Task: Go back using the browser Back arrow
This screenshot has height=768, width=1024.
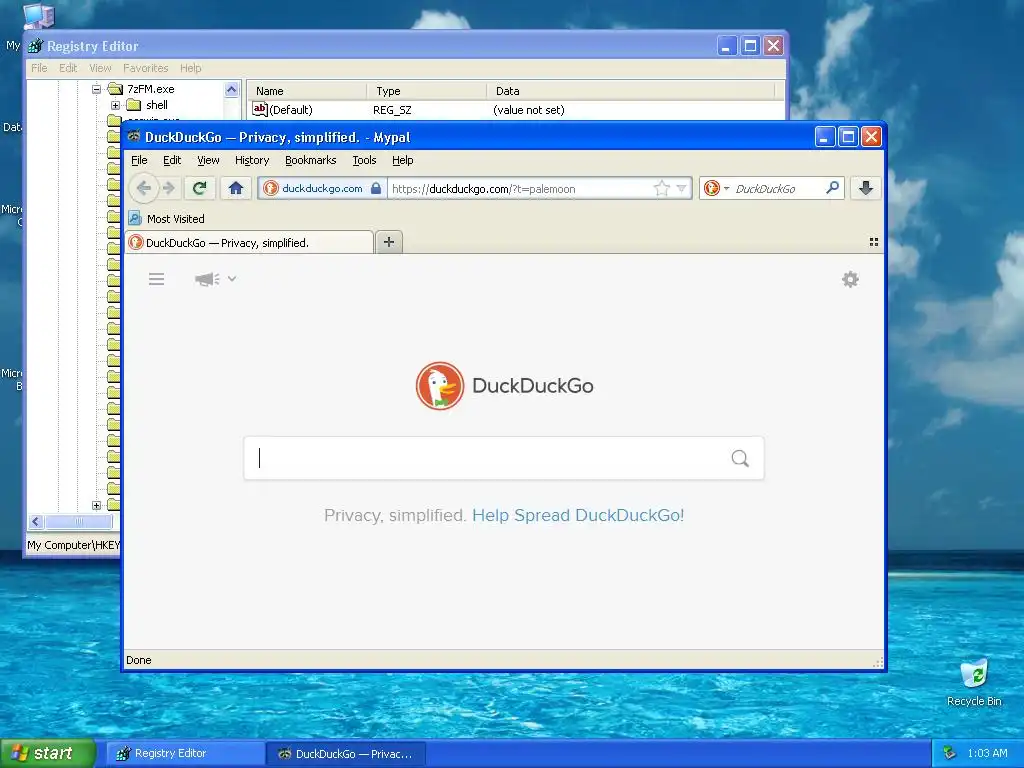Action: (144, 188)
